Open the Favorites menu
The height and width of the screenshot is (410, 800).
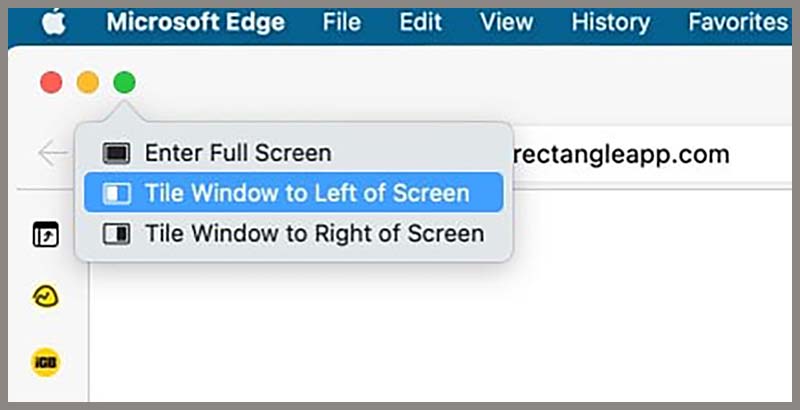tap(738, 23)
